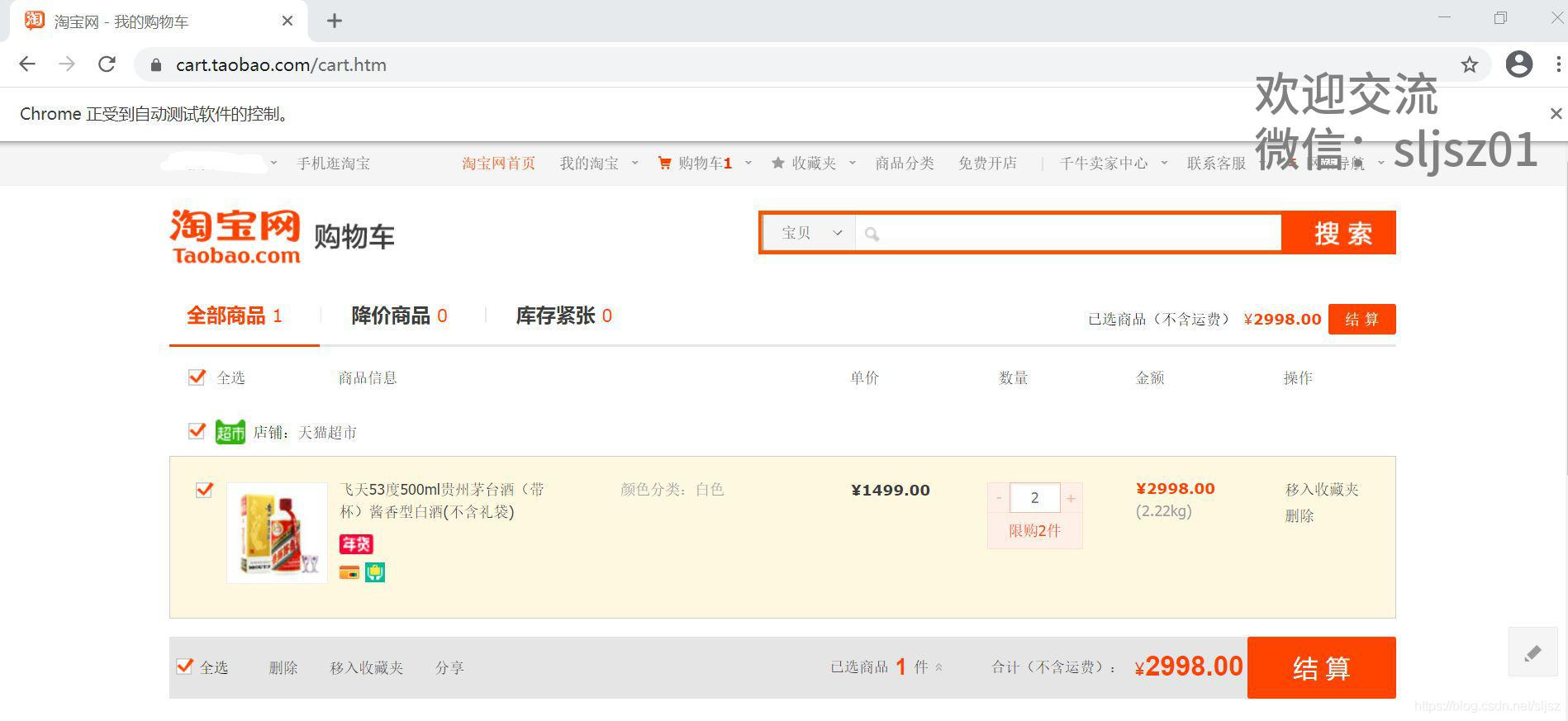Uncheck the 茅台酒 item checkbox
This screenshot has height=721, width=1568.
tap(204, 490)
